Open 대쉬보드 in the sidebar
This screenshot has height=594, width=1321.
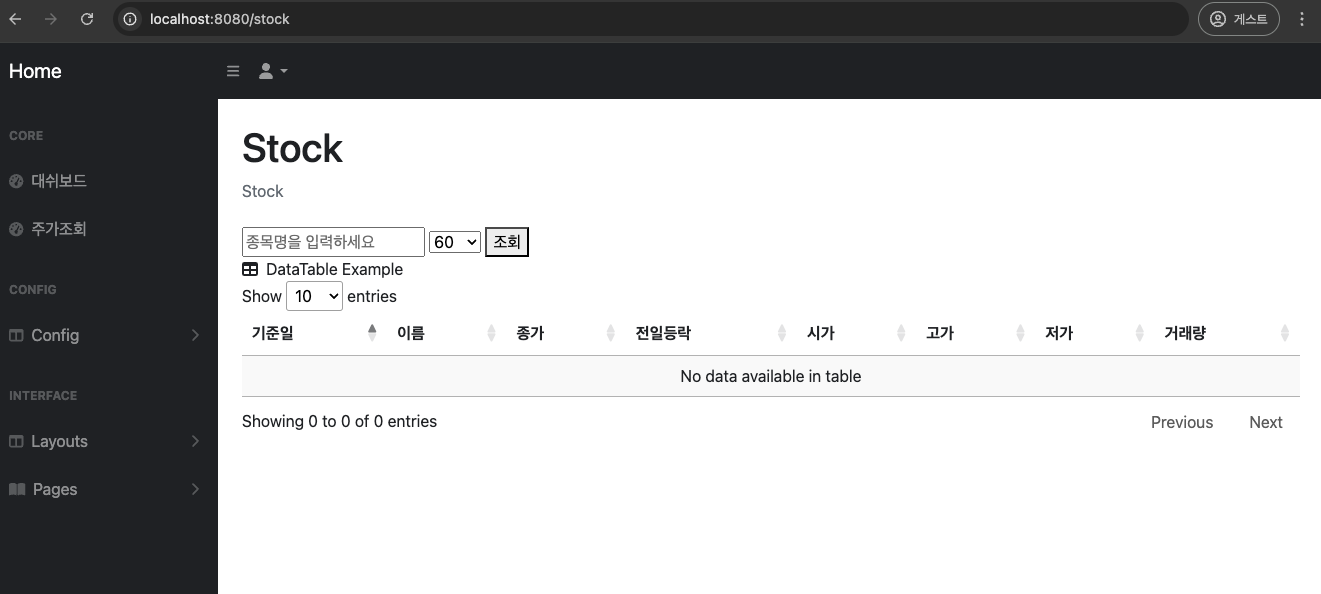(109, 181)
